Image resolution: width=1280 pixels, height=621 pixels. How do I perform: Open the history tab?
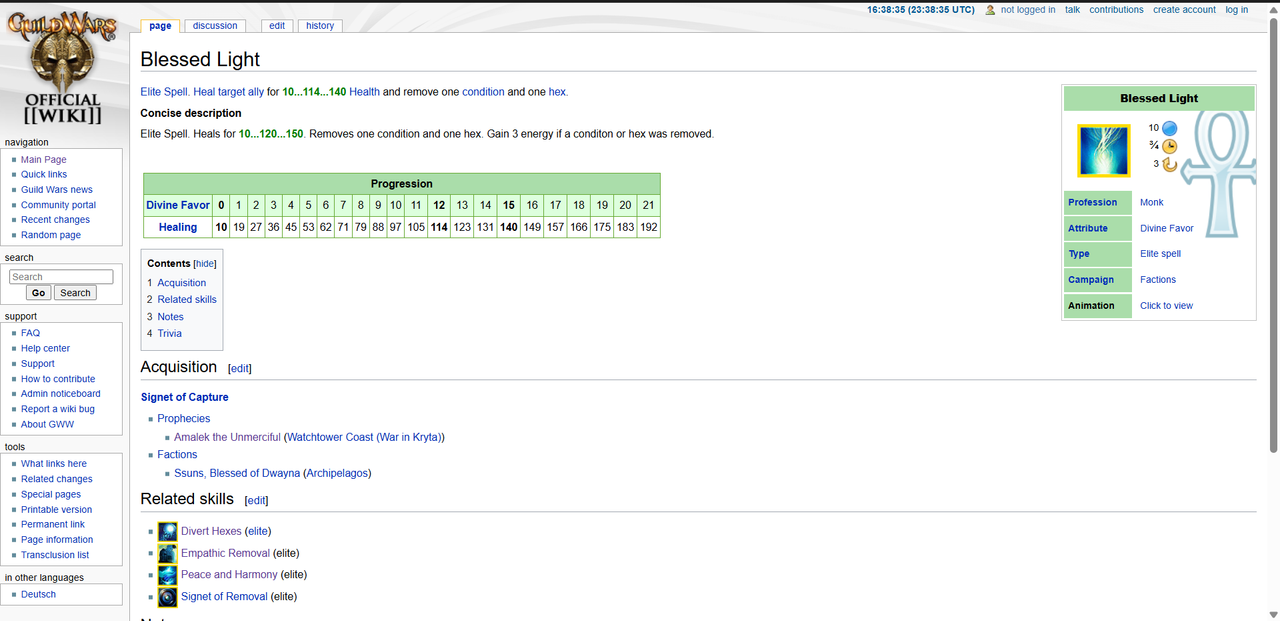pyautogui.click(x=320, y=26)
